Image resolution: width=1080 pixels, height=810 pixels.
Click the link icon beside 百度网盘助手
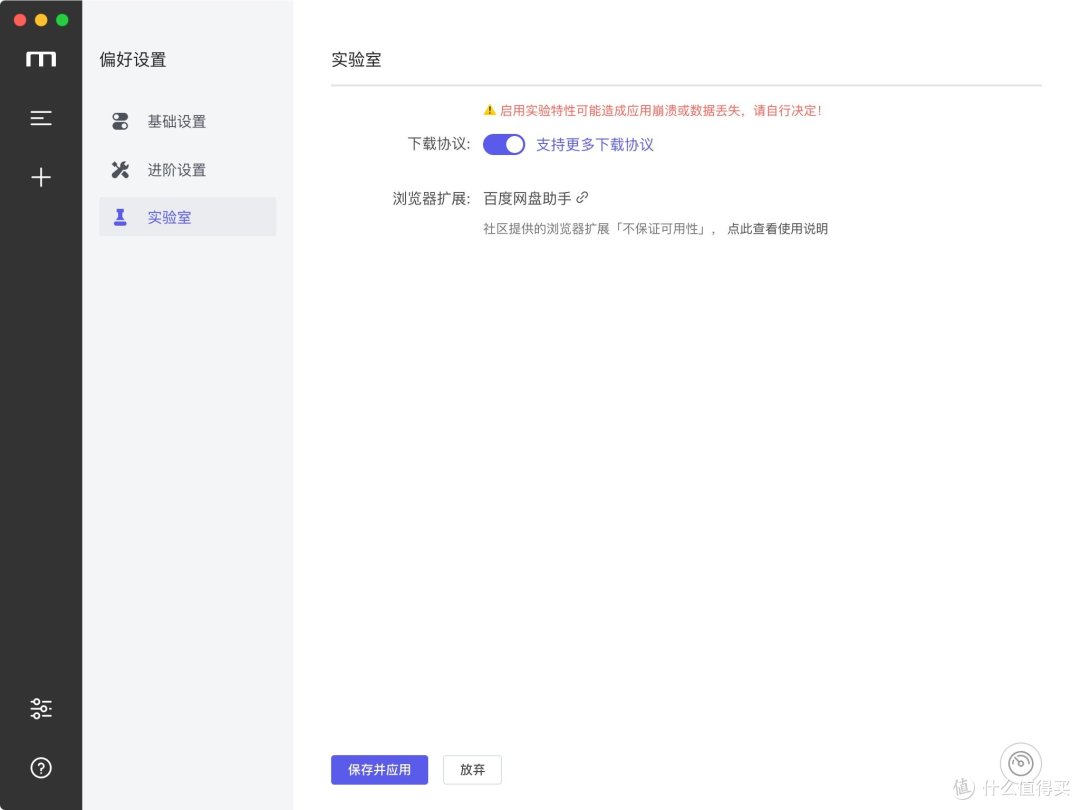pyautogui.click(x=582, y=198)
